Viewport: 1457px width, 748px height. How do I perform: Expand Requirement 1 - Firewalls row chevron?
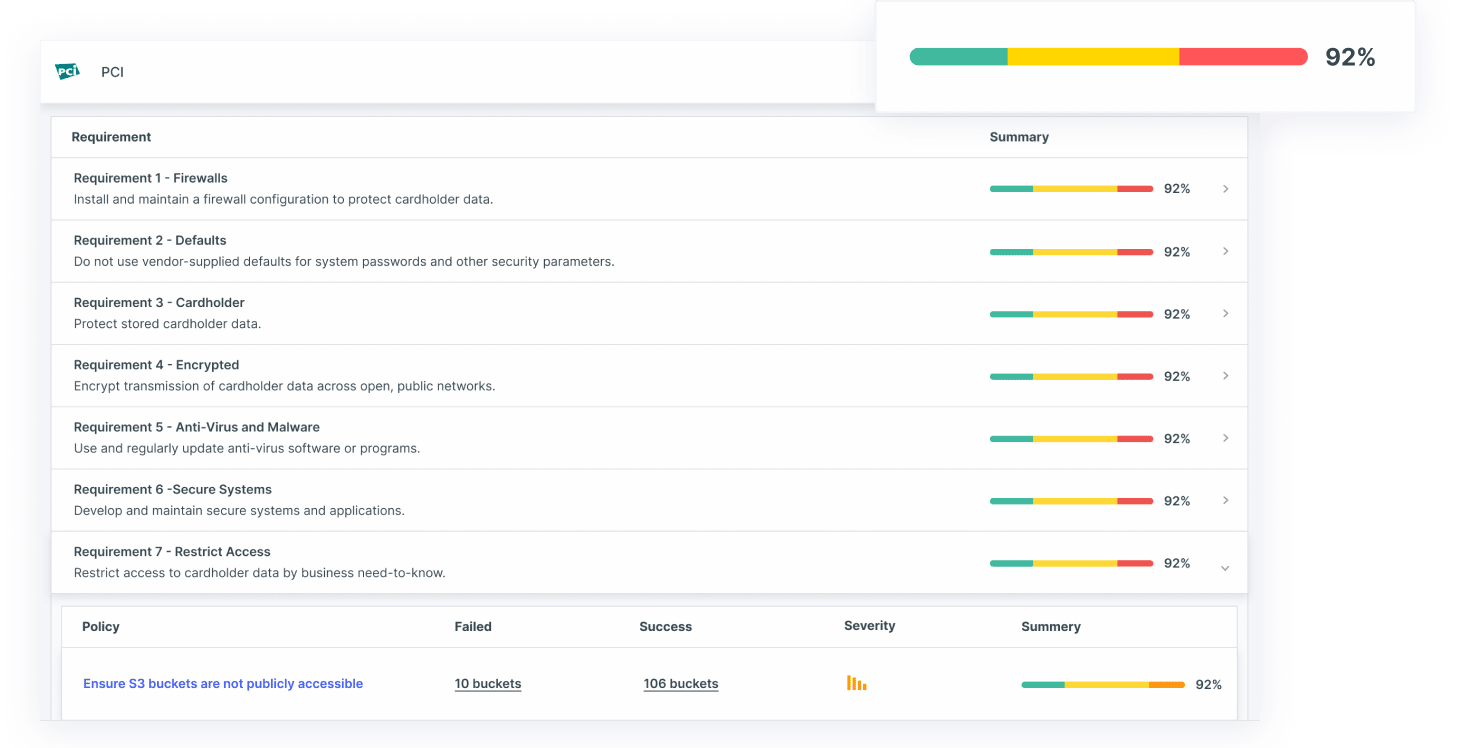[x=1225, y=189]
